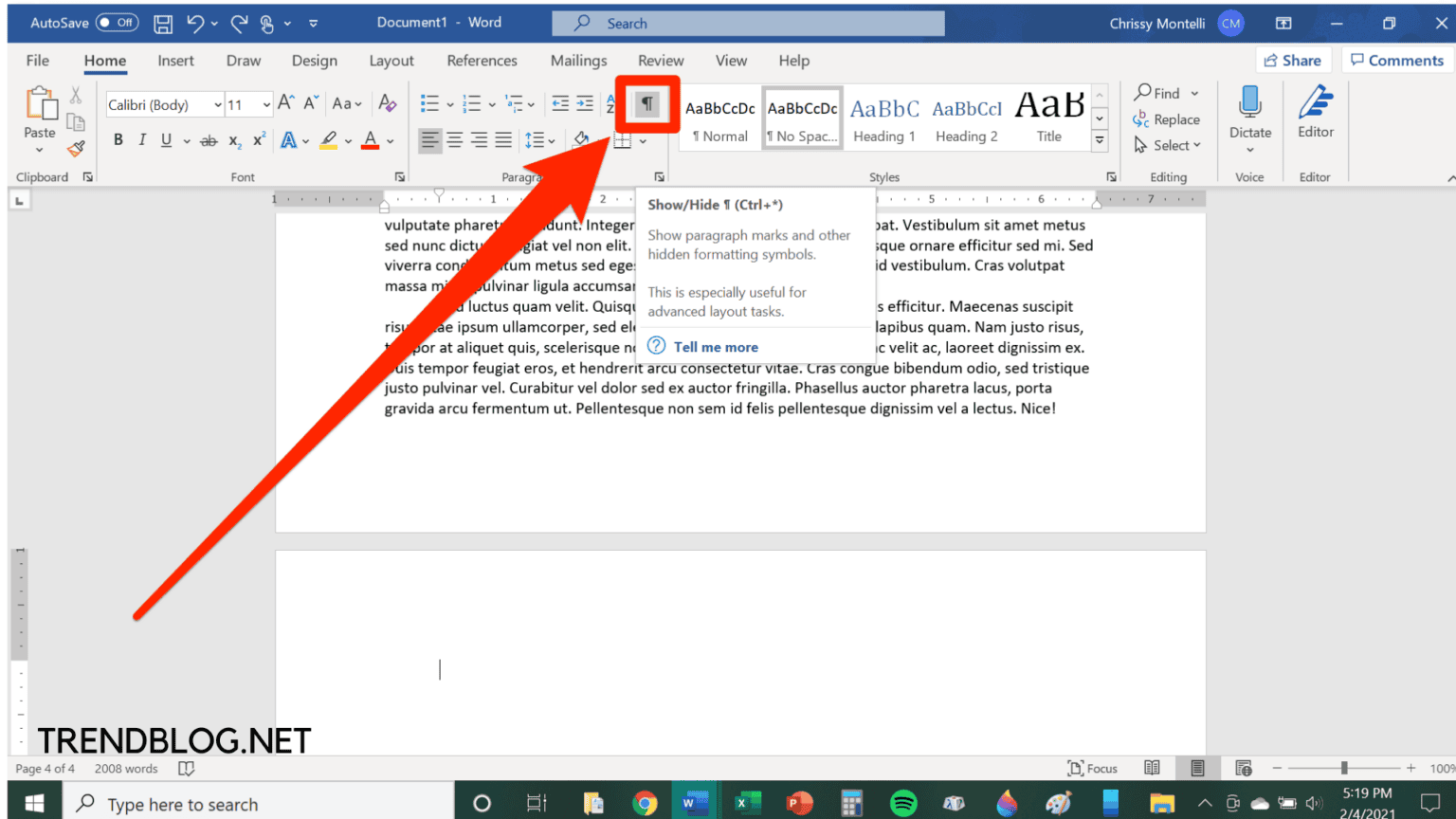Apply bold formatting

tap(118, 138)
